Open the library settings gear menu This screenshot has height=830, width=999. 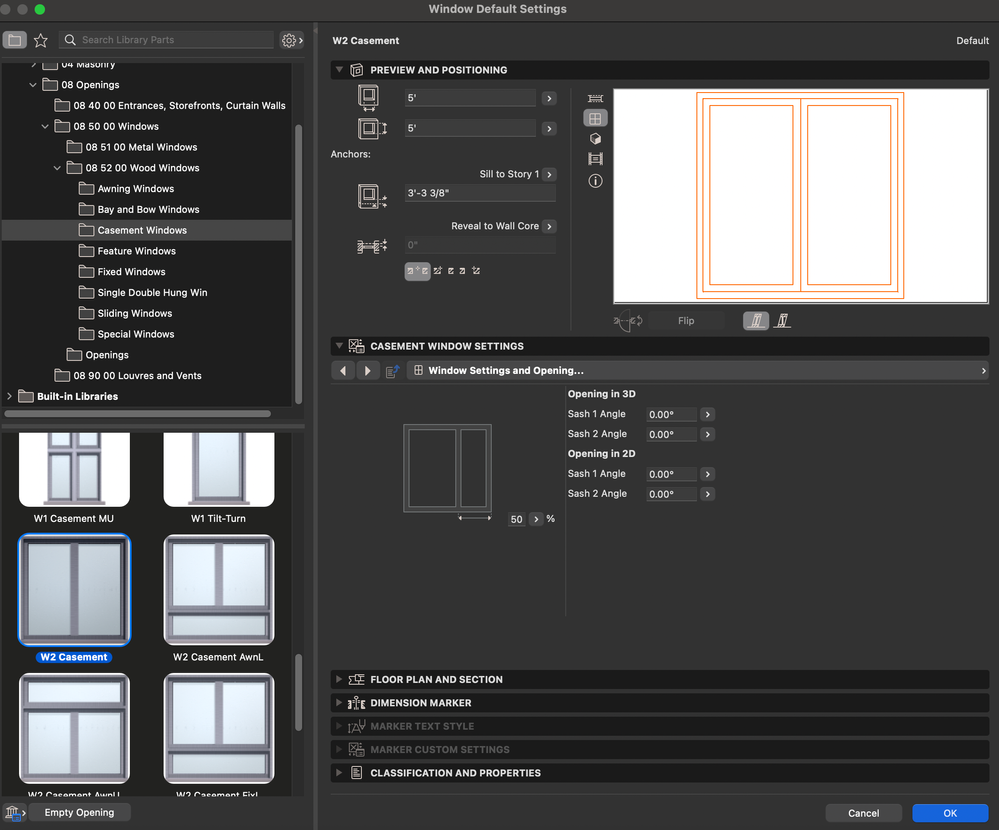click(x=291, y=40)
